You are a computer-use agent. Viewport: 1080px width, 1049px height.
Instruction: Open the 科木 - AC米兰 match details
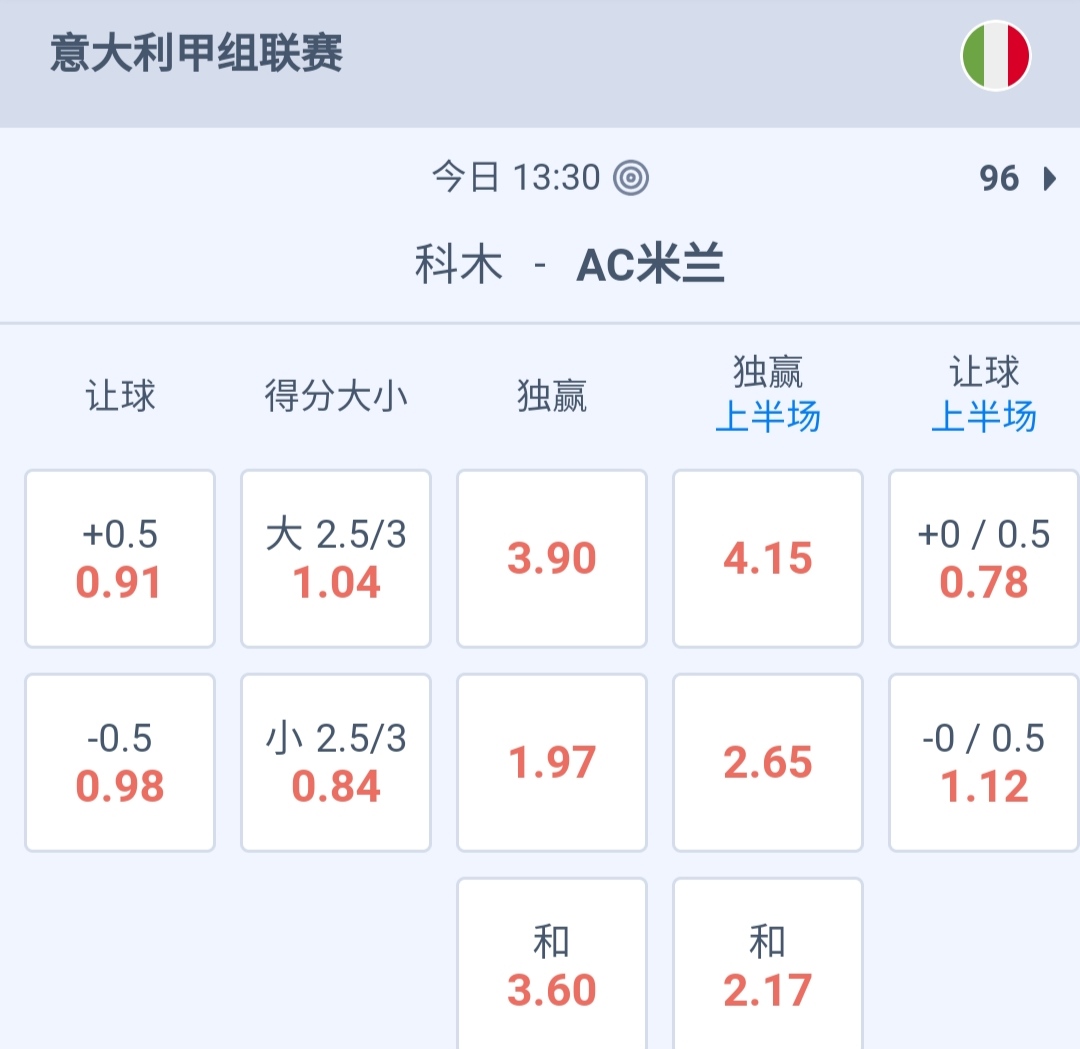tap(569, 266)
